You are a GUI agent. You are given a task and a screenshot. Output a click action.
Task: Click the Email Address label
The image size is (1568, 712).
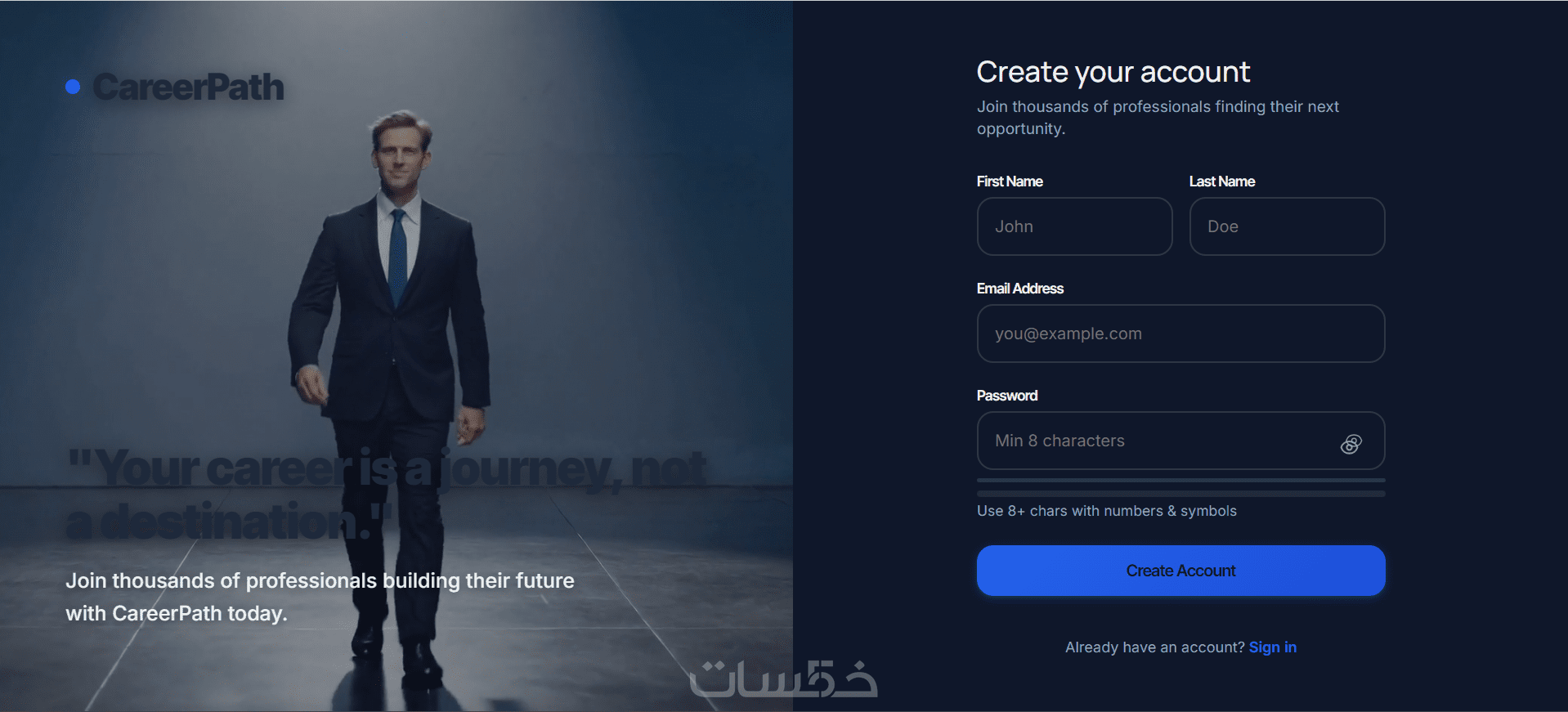point(1019,289)
